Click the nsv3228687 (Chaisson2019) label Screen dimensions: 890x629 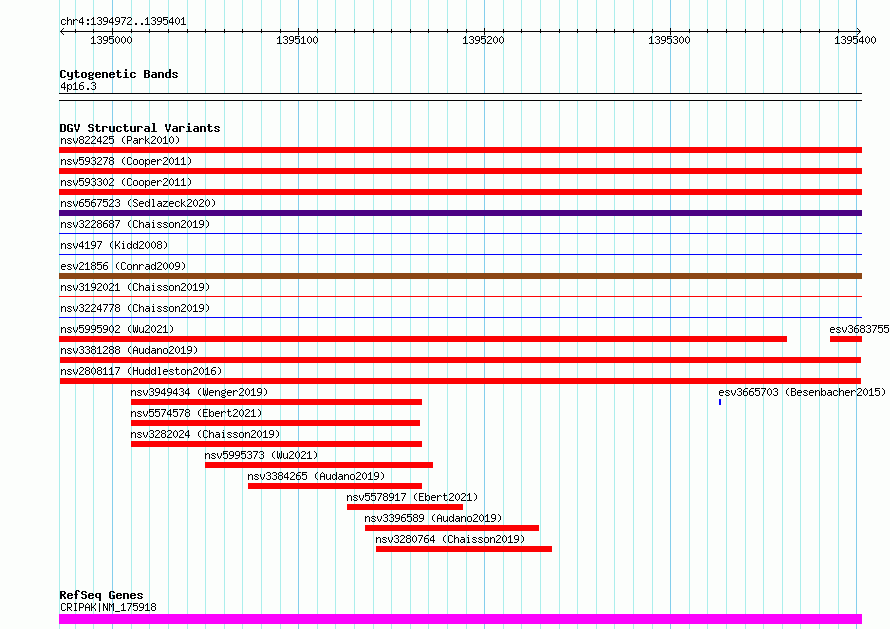click(135, 224)
